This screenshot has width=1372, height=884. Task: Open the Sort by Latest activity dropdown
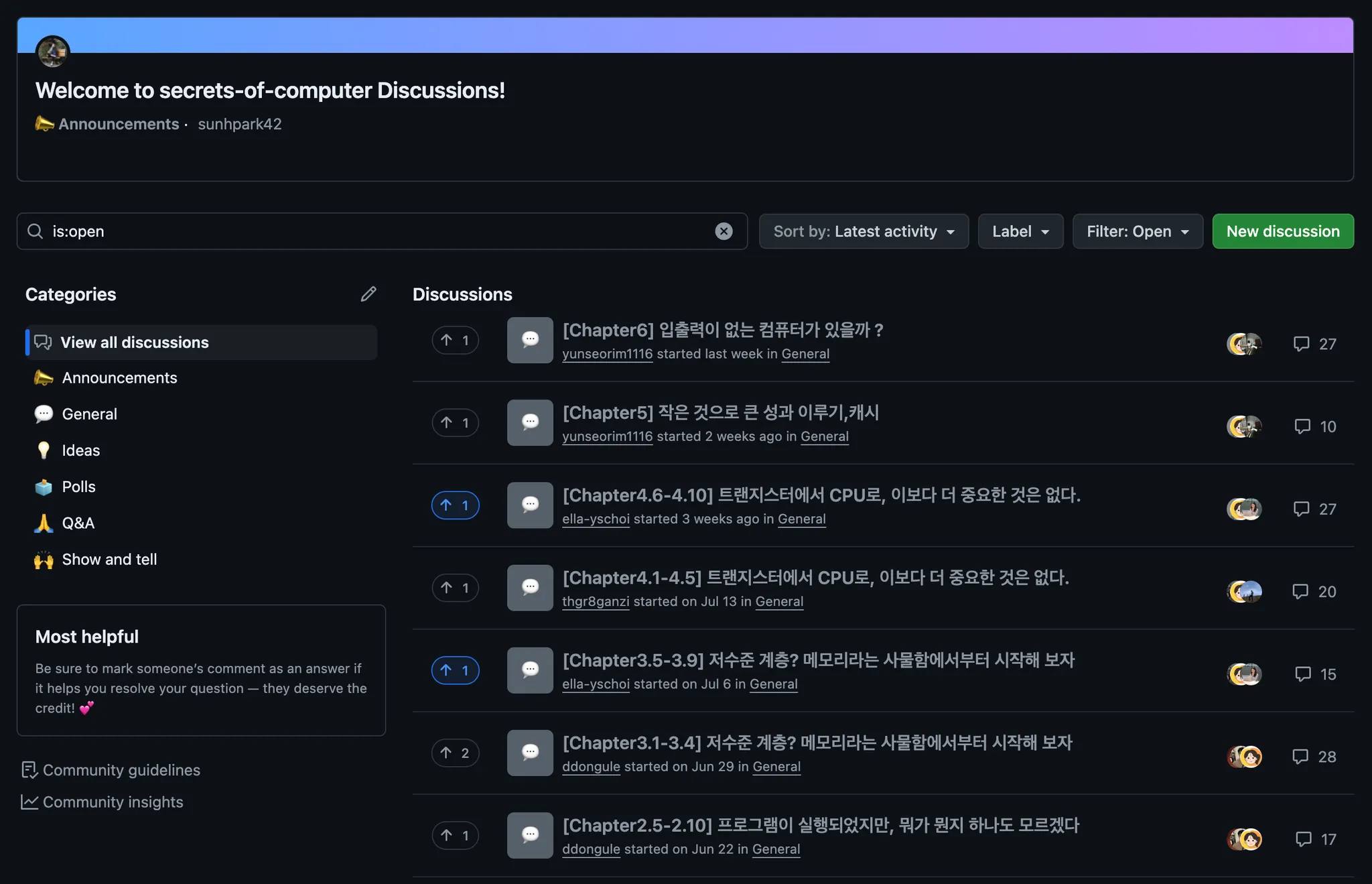coord(864,231)
